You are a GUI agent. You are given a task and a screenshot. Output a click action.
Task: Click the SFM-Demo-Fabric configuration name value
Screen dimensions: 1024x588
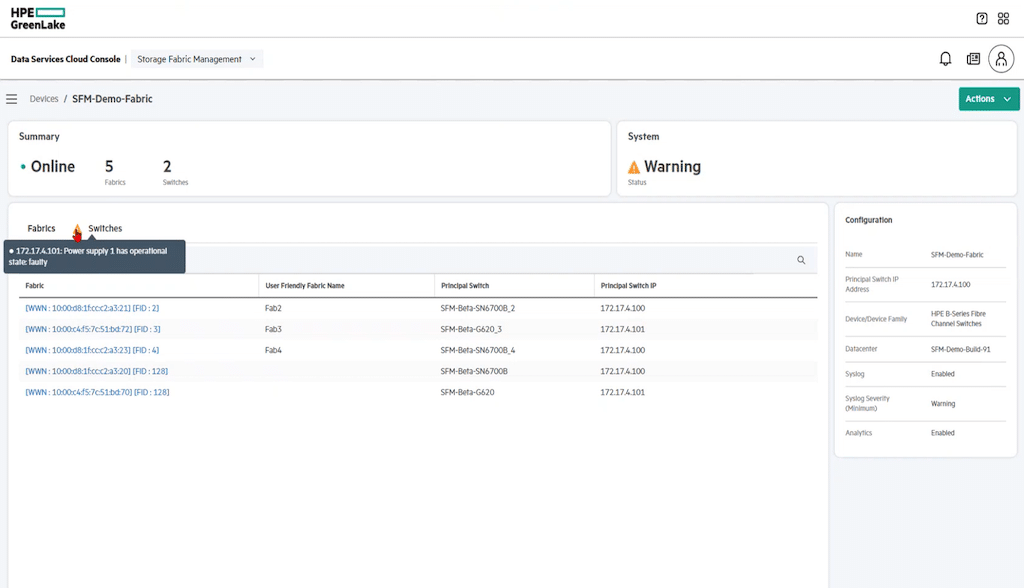coord(957,255)
